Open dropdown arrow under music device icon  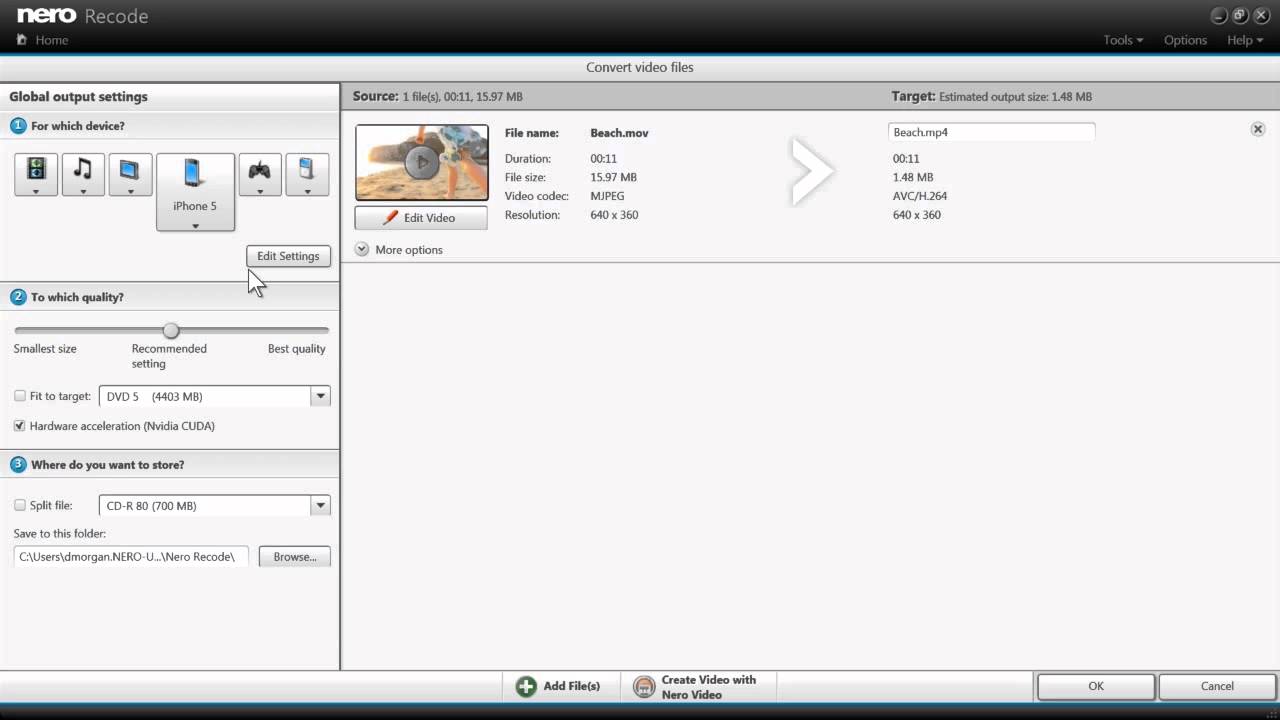pyautogui.click(x=83, y=191)
